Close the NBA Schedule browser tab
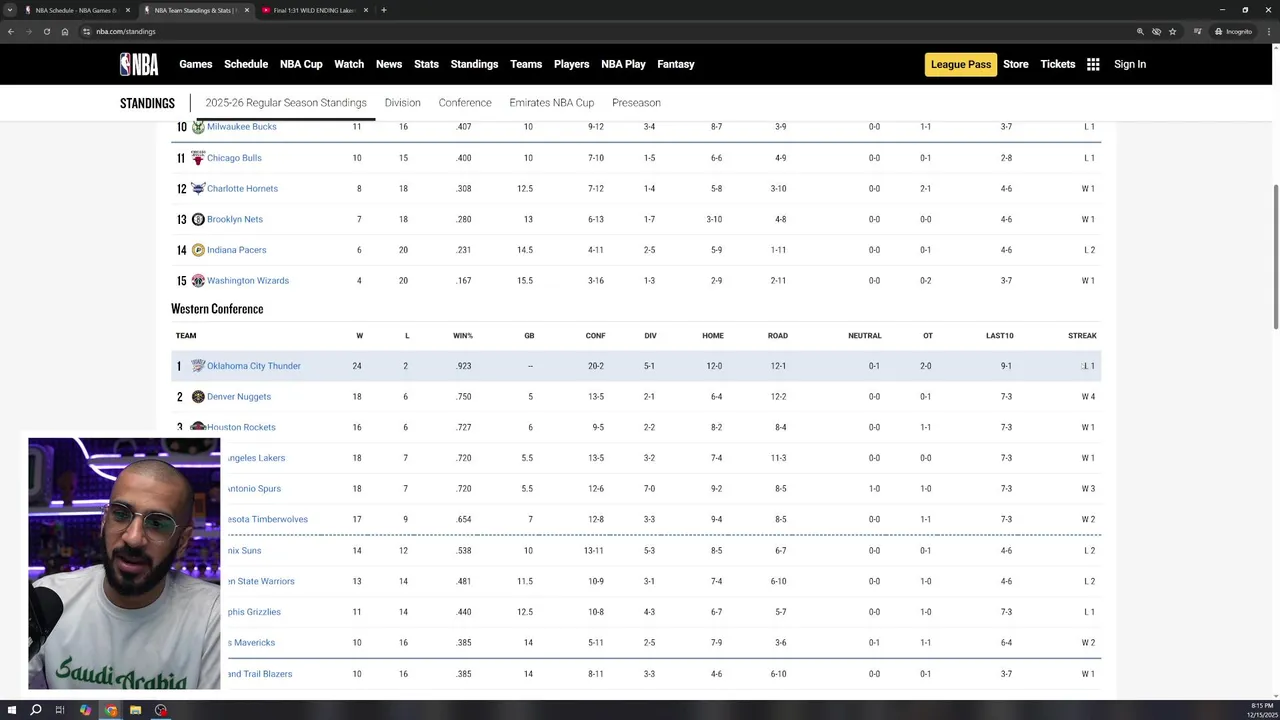 [128, 10]
